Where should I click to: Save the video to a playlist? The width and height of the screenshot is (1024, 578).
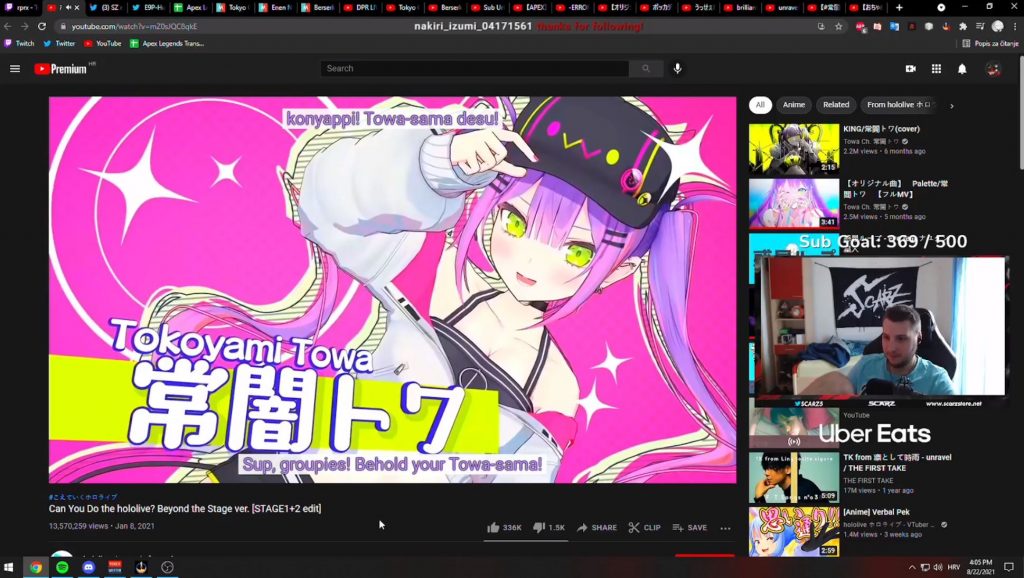coord(689,527)
